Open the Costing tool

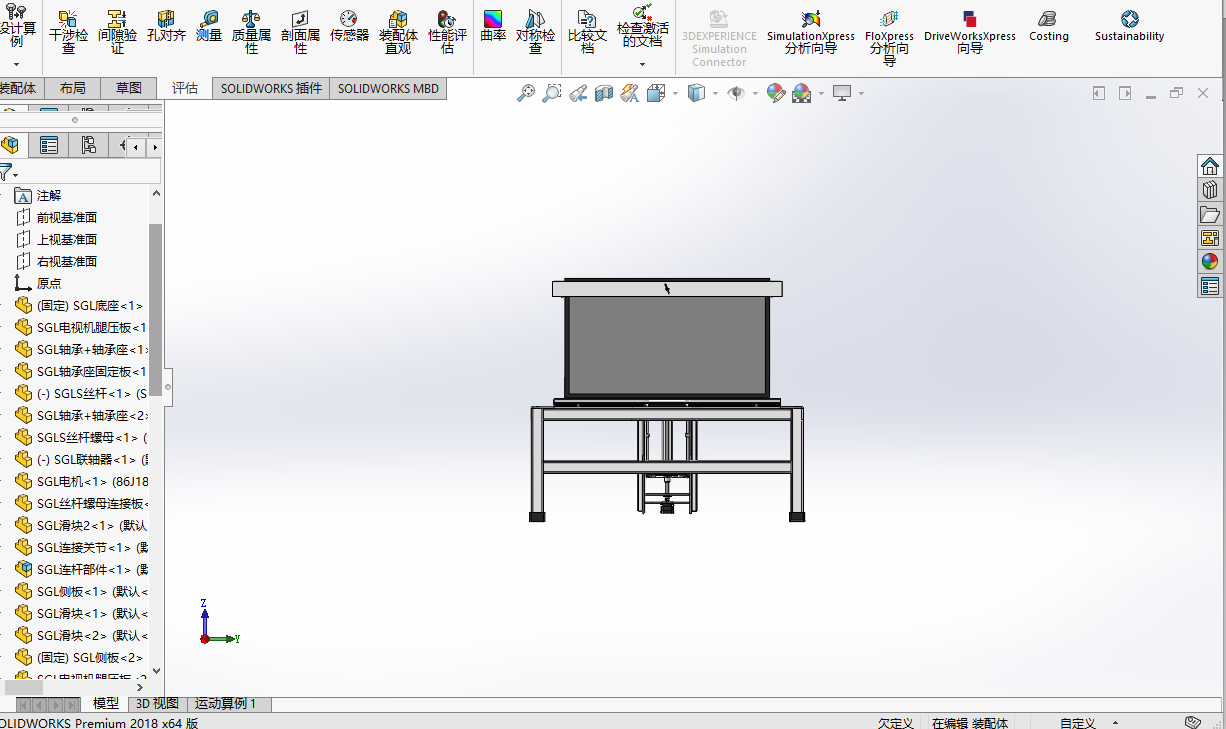[x=1048, y=27]
